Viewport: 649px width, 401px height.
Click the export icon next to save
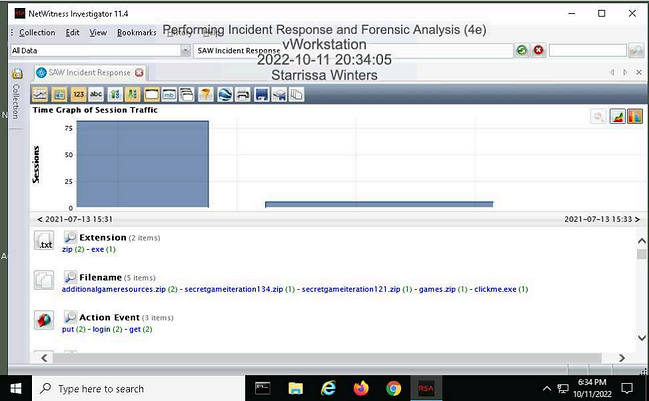coord(279,95)
